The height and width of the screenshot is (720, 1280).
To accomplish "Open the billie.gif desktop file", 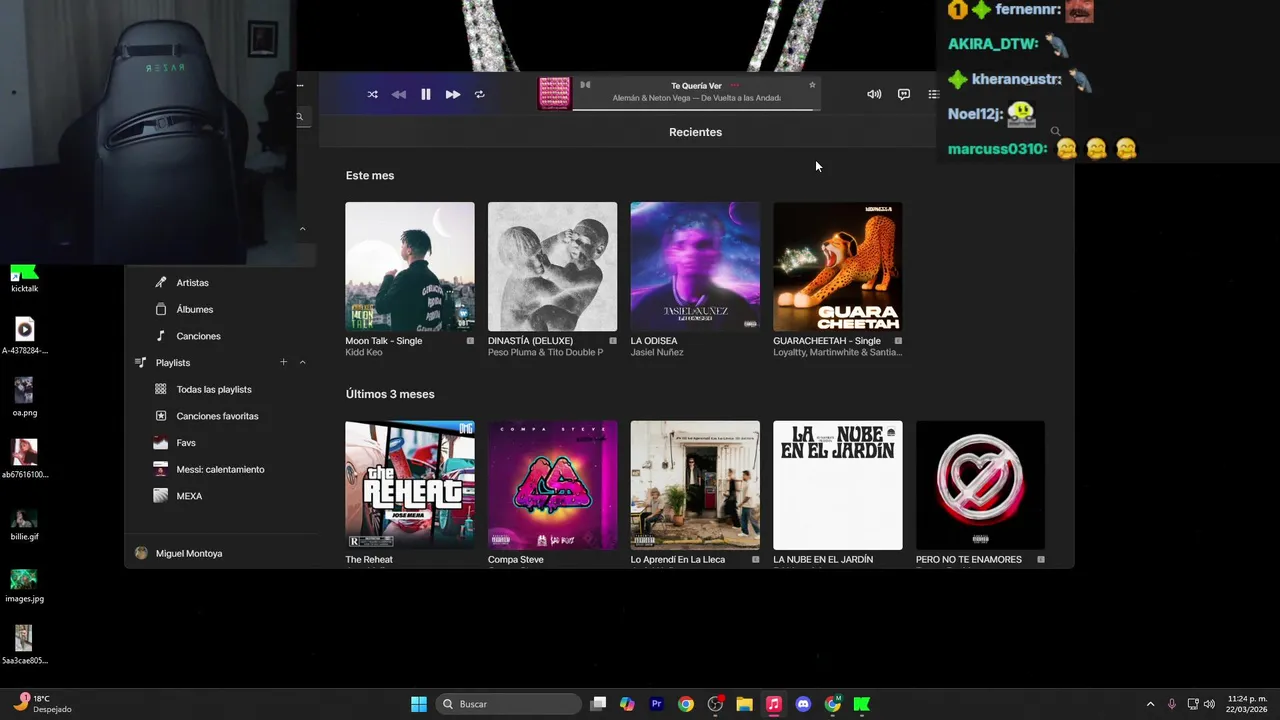I will [24, 523].
